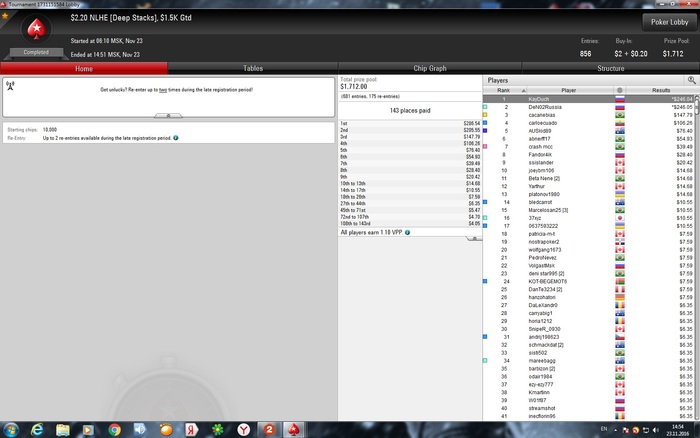Click Russia flag for Fandor4ik
This screenshot has width=700, height=438.
pos(620,154)
